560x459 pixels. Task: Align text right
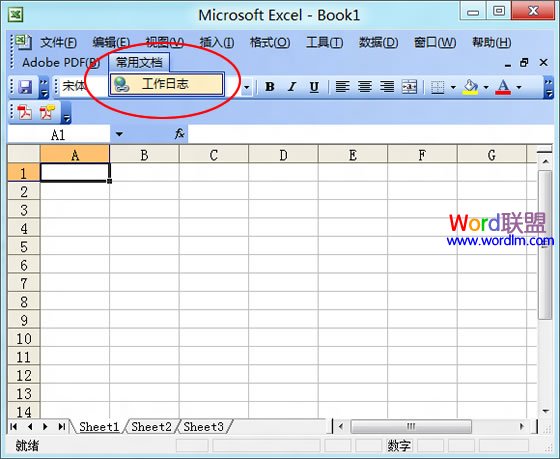pos(387,87)
